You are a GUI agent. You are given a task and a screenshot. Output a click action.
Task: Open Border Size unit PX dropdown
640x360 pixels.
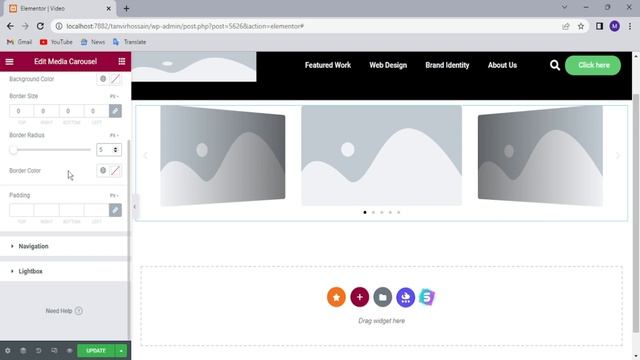point(114,96)
